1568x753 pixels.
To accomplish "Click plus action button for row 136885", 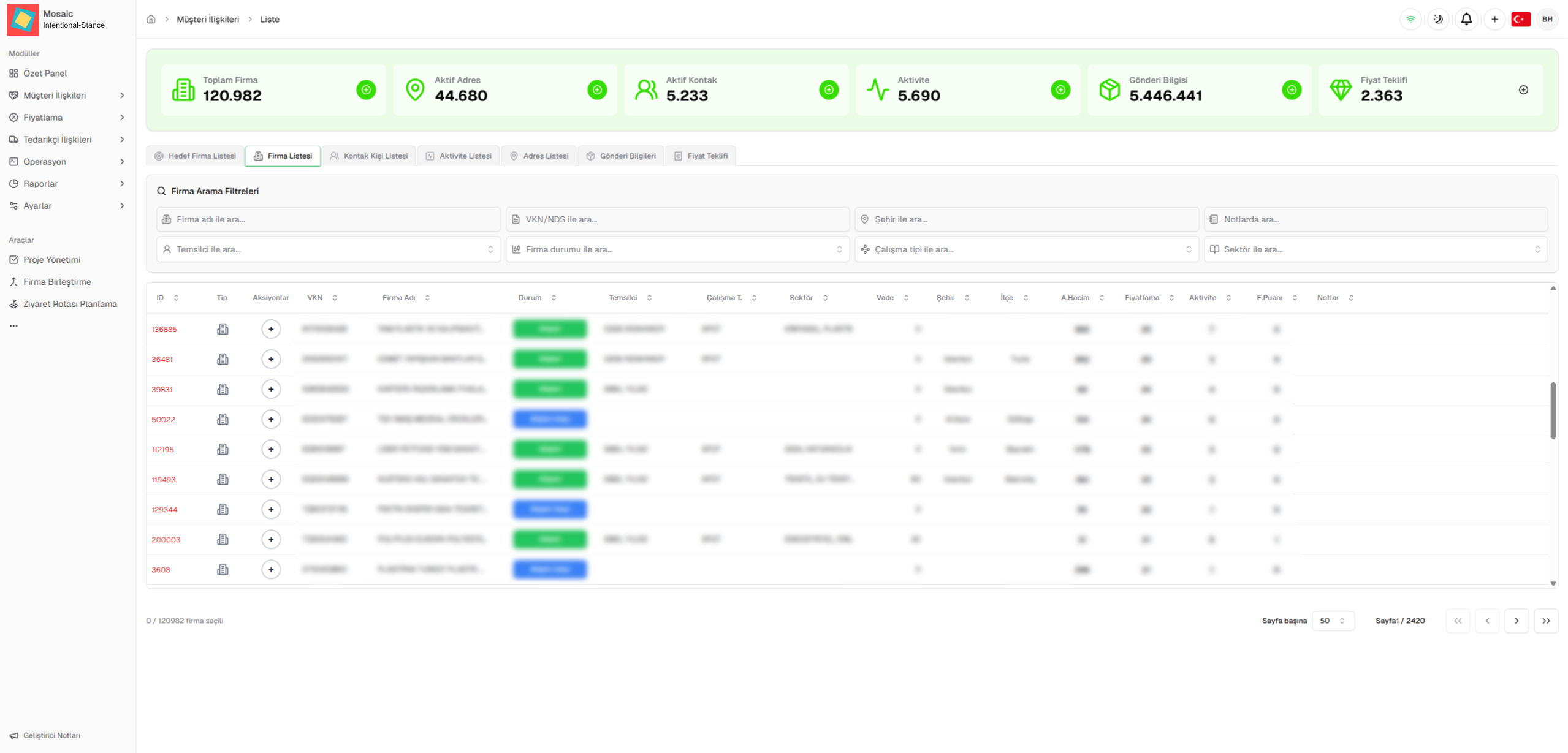I will pos(271,329).
